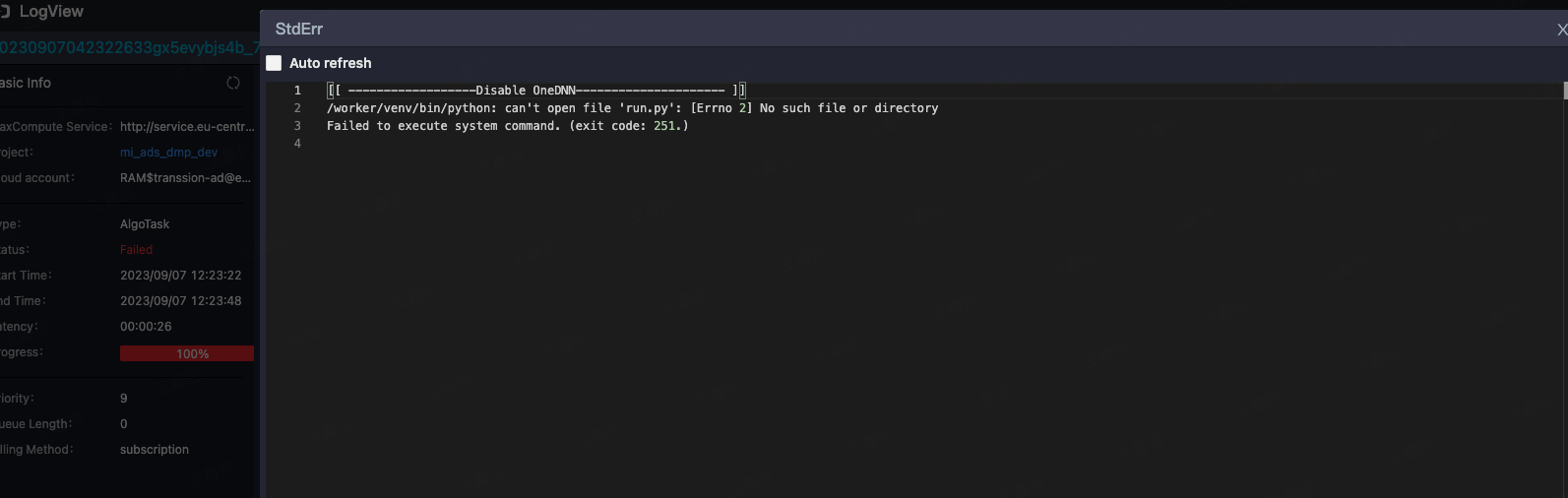Screen dimensions: 1568x498
Task: Close the StdErr panel
Action: [x=1561, y=30]
